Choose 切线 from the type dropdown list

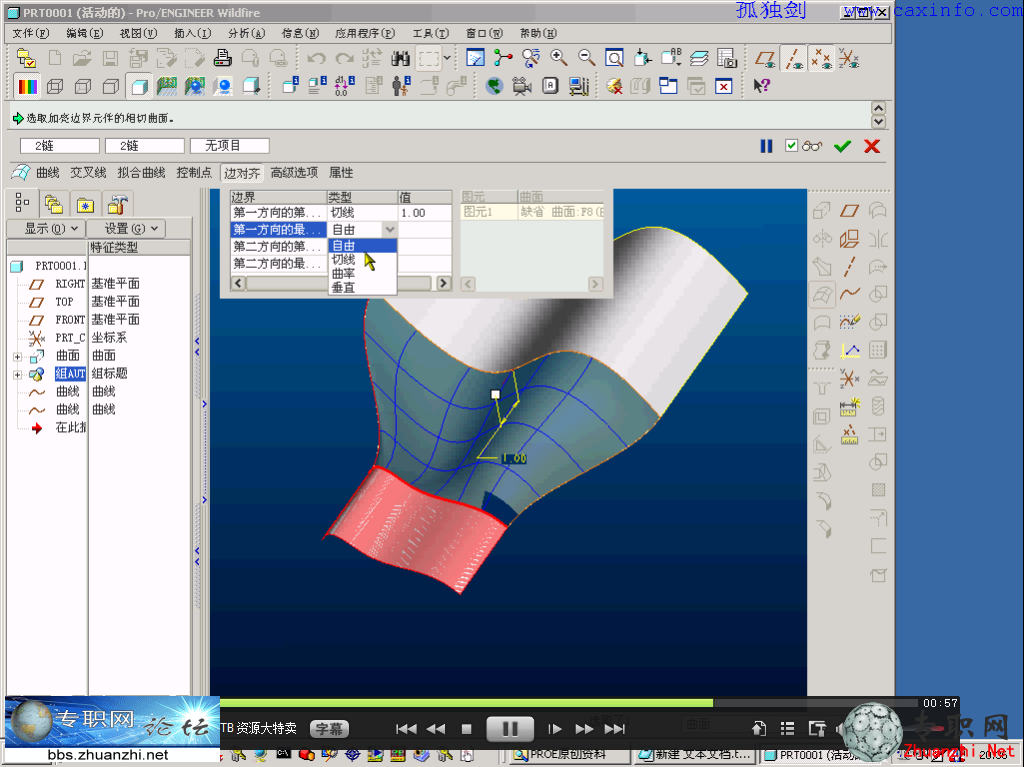pos(362,260)
